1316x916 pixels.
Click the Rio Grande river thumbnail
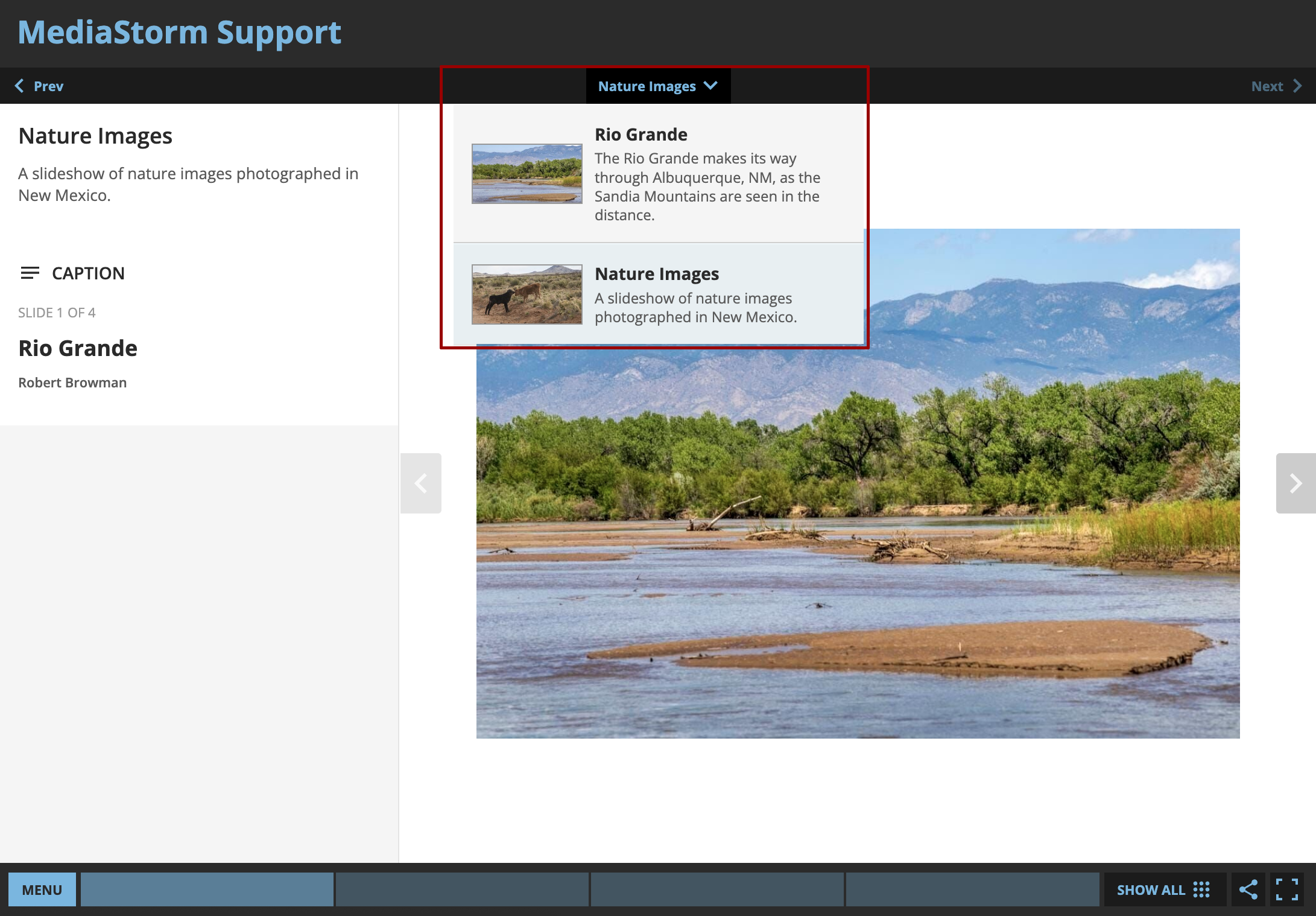(527, 174)
